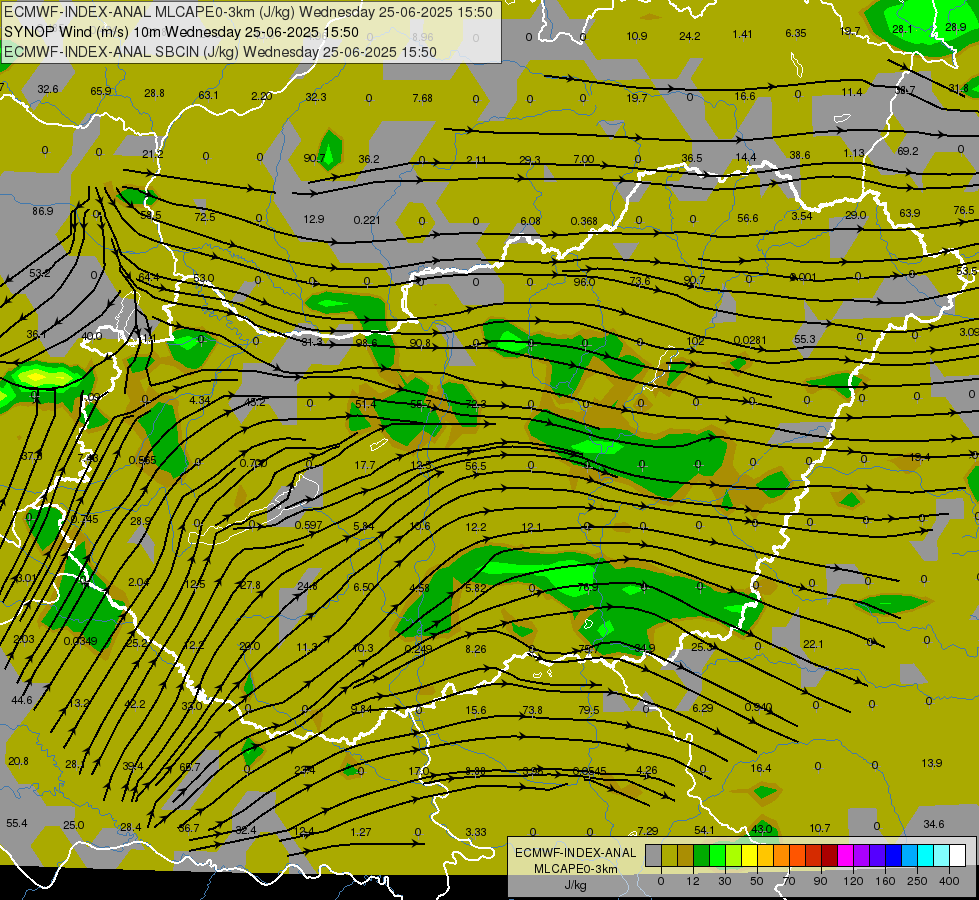Click the map value '0.597'
979x900 pixels.
click(308, 525)
